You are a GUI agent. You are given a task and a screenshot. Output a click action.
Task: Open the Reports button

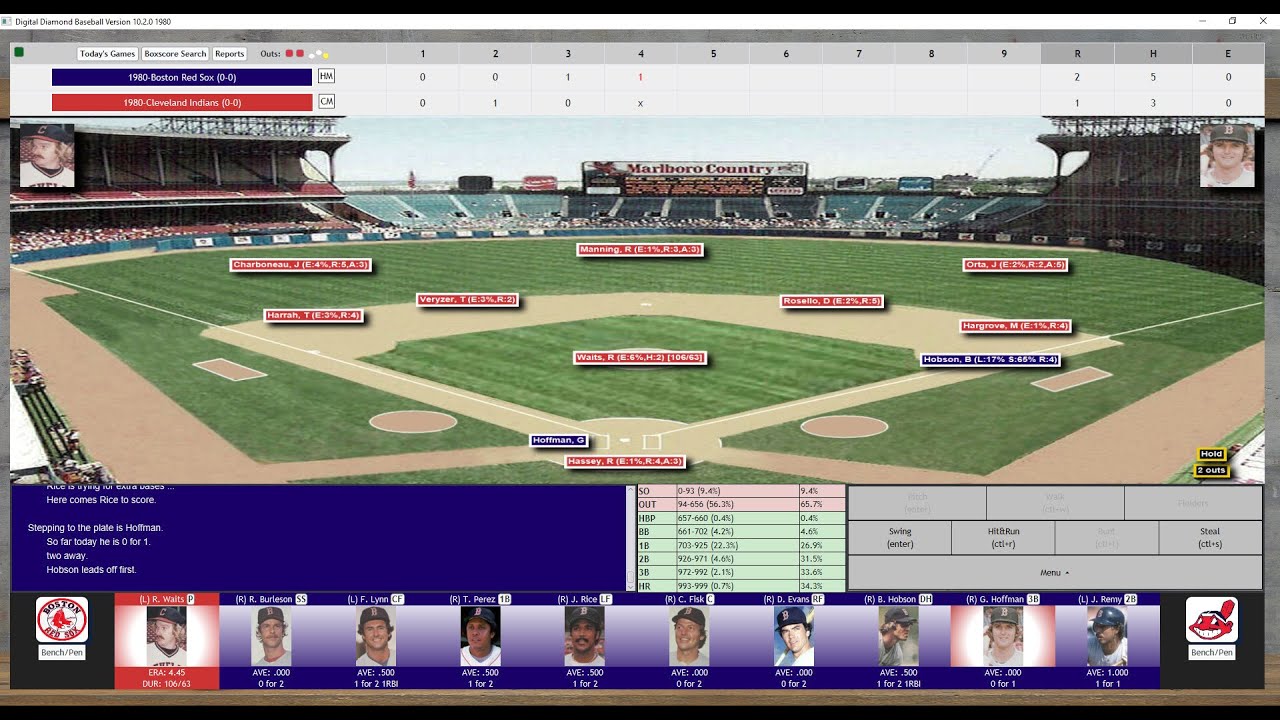230,54
